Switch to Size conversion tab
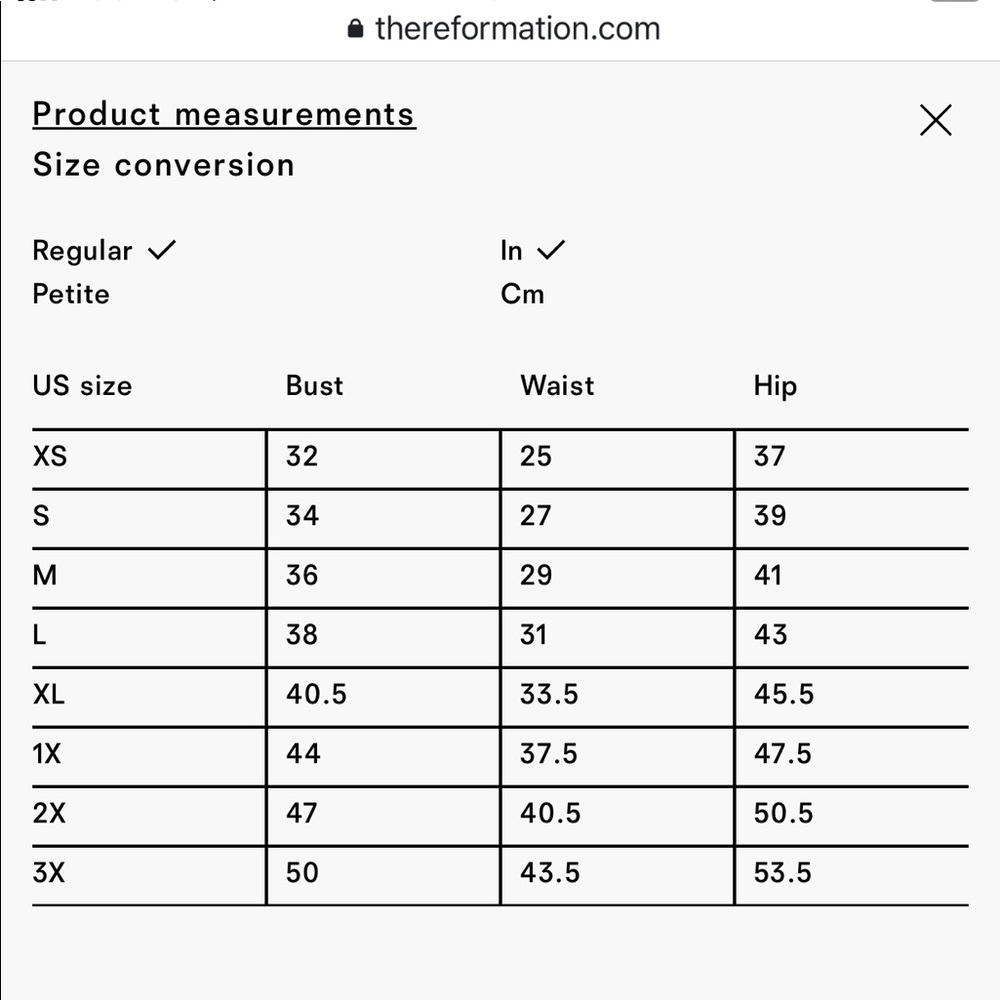Viewport: 1000px width, 1000px height. [x=164, y=165]
